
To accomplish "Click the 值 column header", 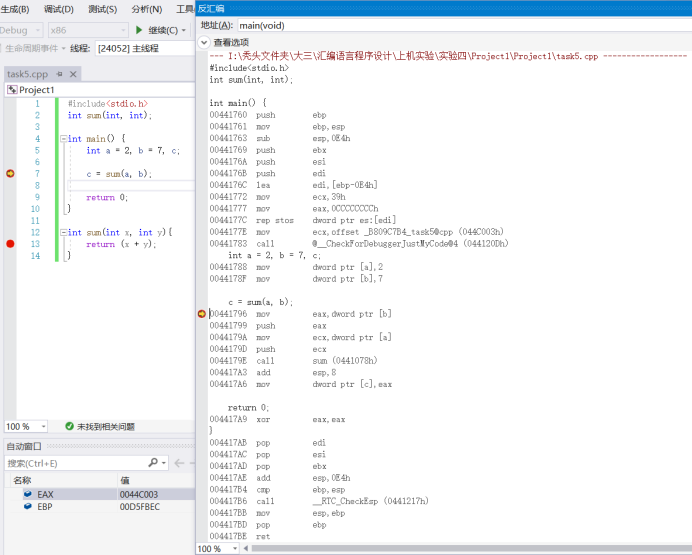I will (x=125, y=480).
